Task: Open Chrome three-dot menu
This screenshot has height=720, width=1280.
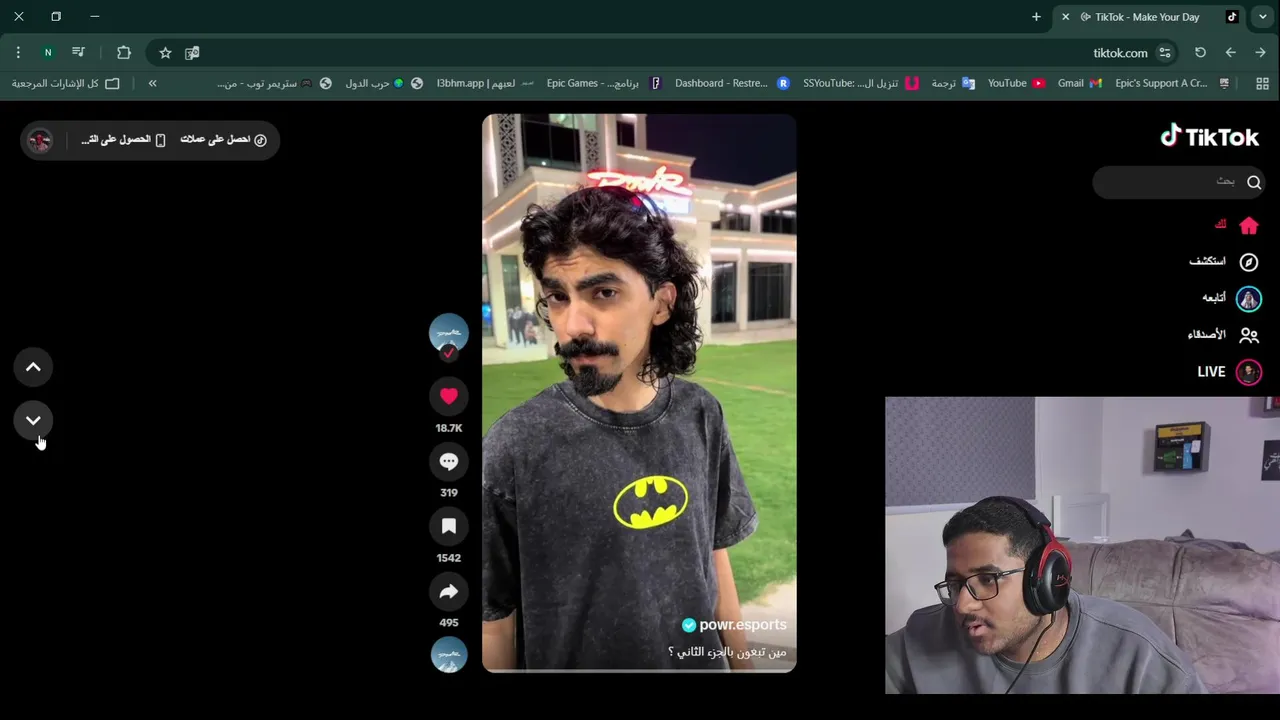Action: [x=18, y=53]
